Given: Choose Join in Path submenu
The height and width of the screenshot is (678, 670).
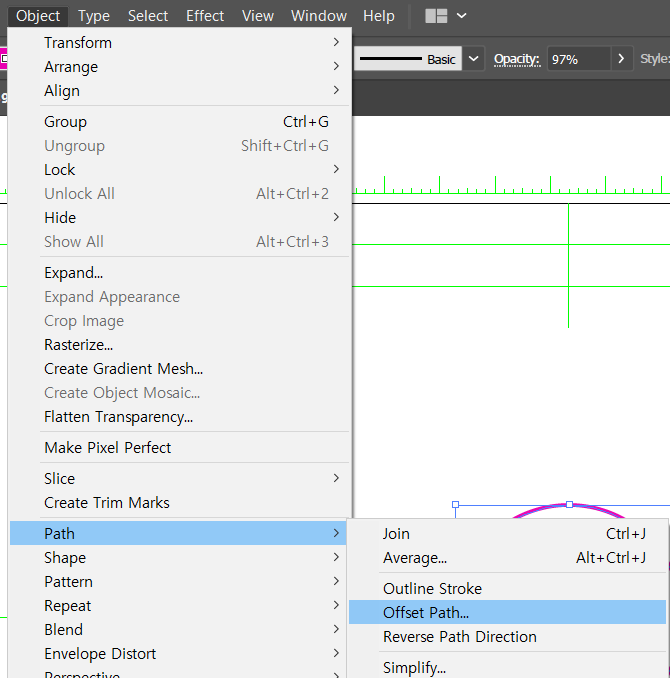Looking at the screenshot, I should tap(507, 534).
